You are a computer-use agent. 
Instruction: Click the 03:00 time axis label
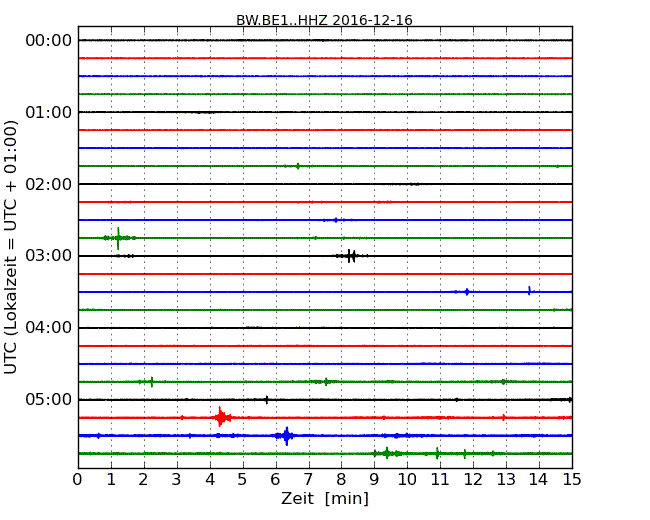[49, 256]
